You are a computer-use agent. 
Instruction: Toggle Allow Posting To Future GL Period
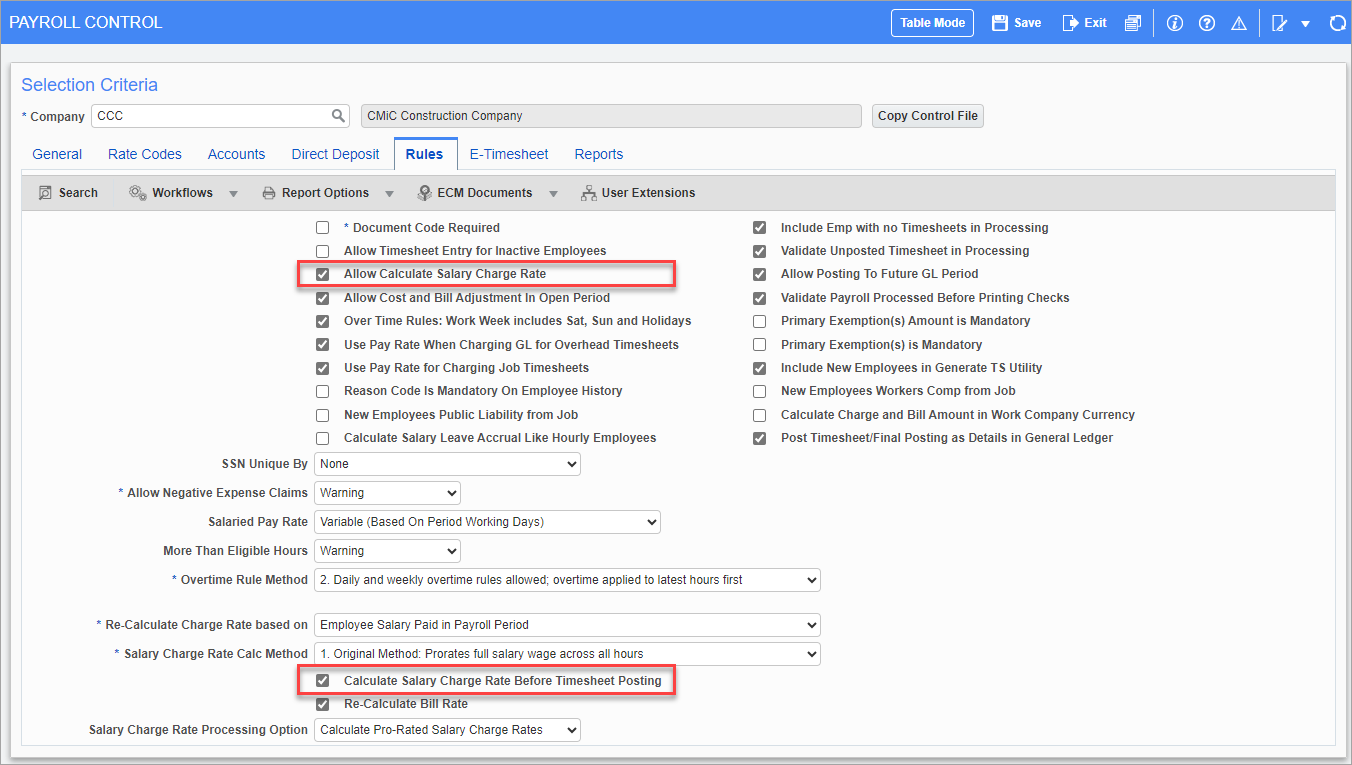(x=760, y=274)
